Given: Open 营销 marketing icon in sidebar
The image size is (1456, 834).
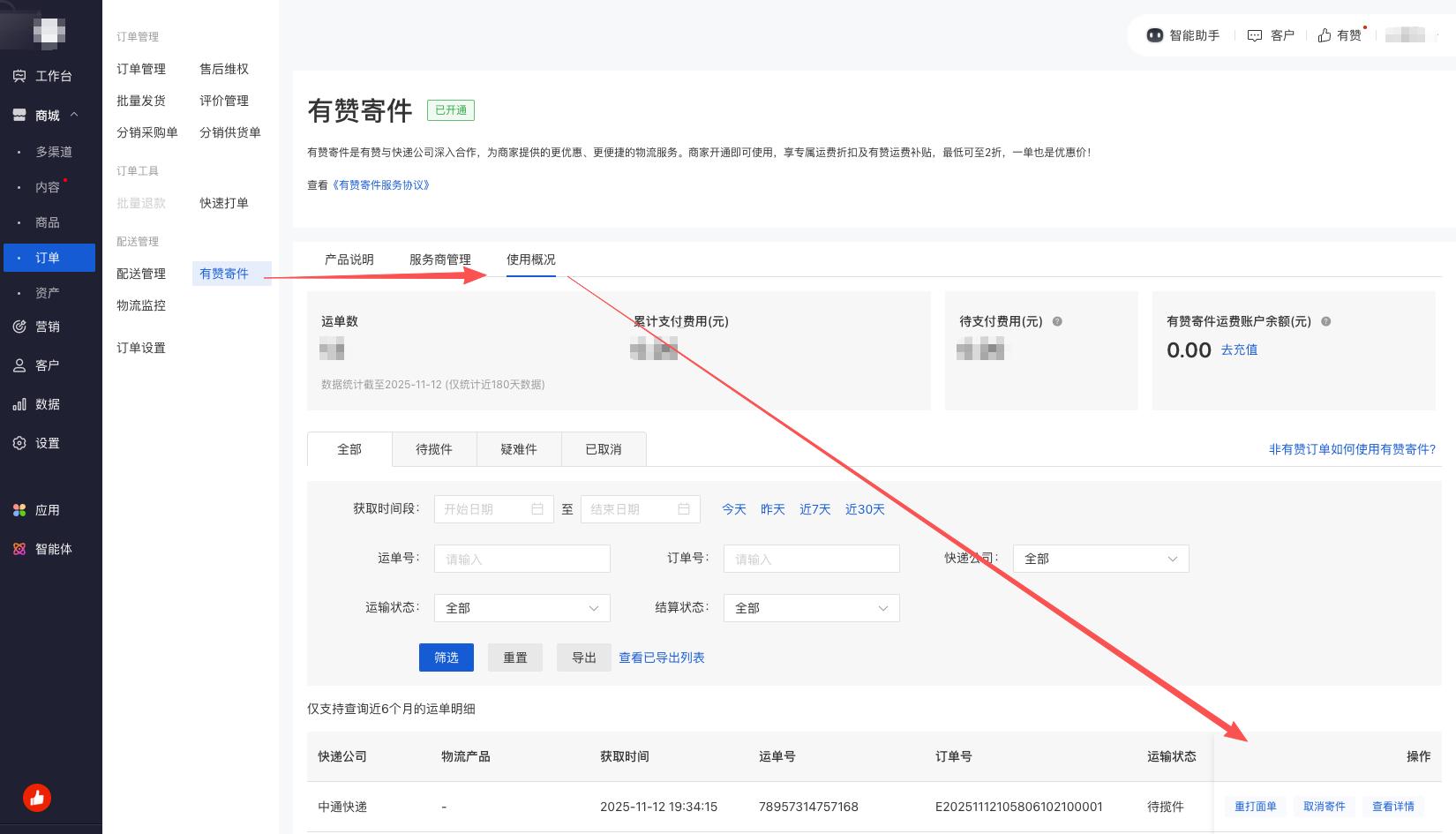Looking at the screenshot, I should tap(19, 327).
